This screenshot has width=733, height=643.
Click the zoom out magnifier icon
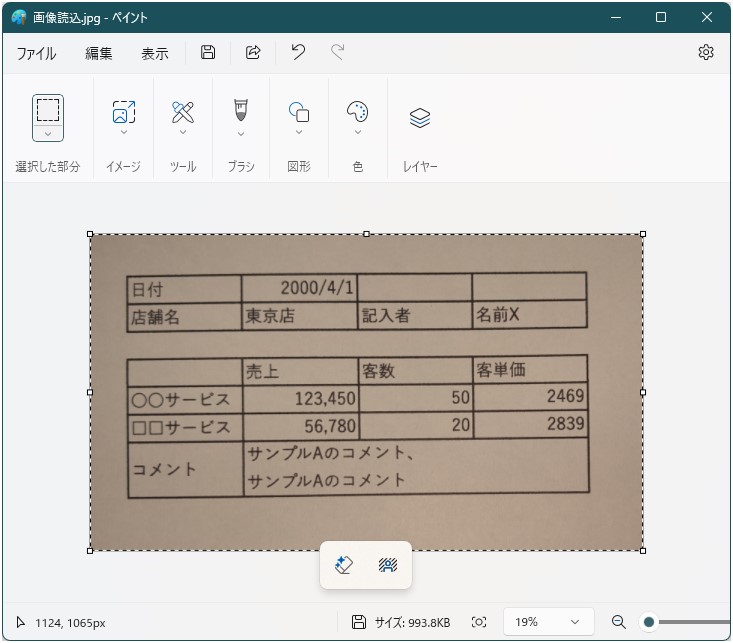[x=618, y=622]
